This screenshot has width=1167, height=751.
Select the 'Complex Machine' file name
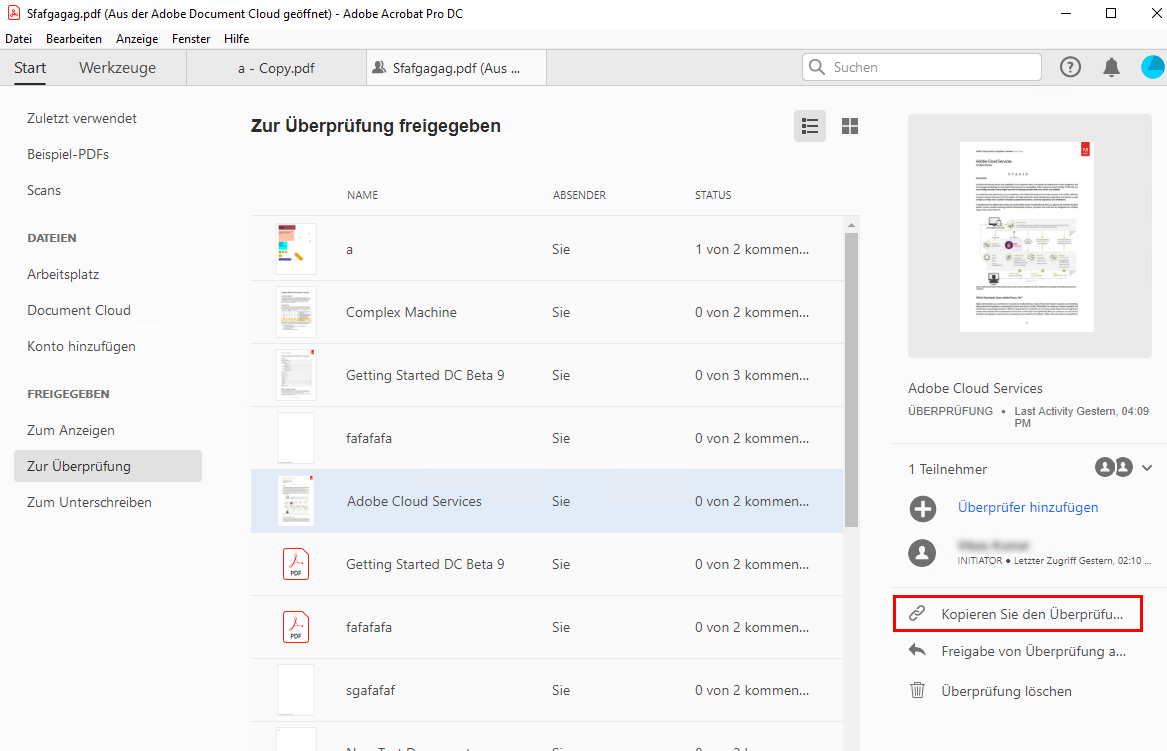point(401,313)
